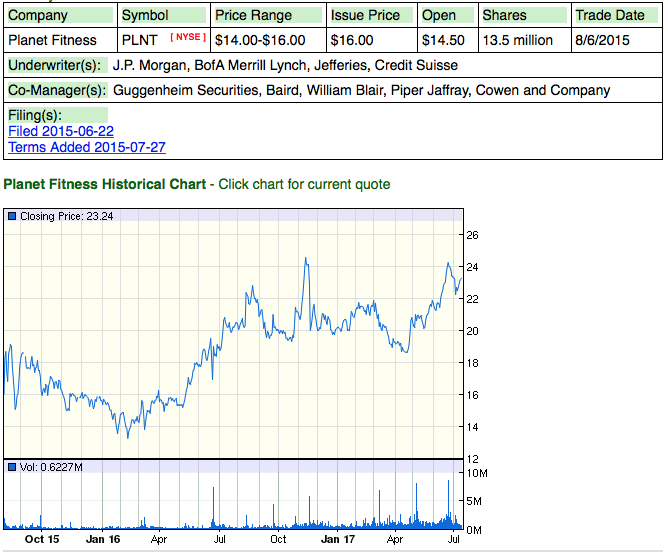Screen dimensions: 668x552
Task: Select the J.P. Morgan underwriters list text
Action: 285,65
